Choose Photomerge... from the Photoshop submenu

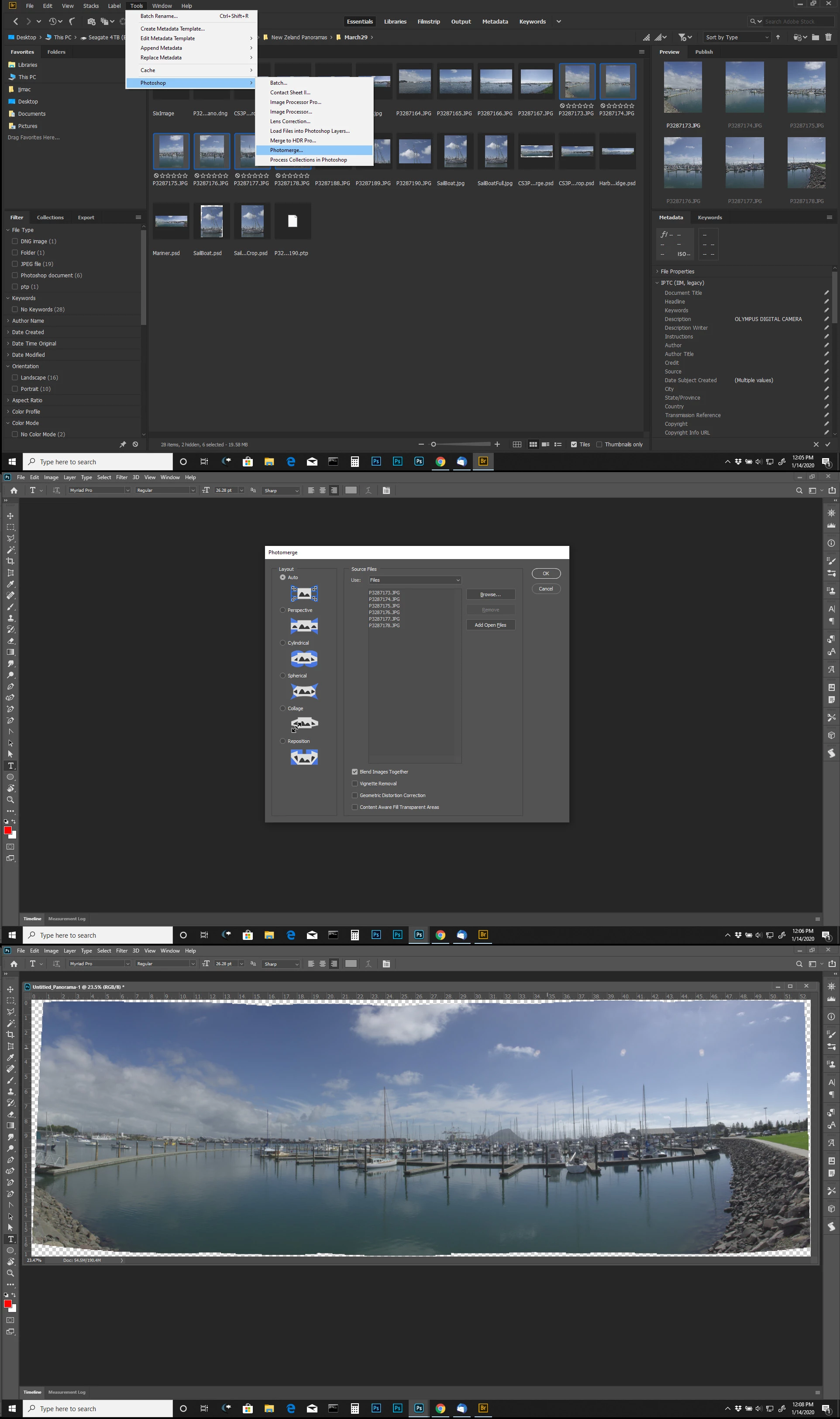click(x=286, y=150)
